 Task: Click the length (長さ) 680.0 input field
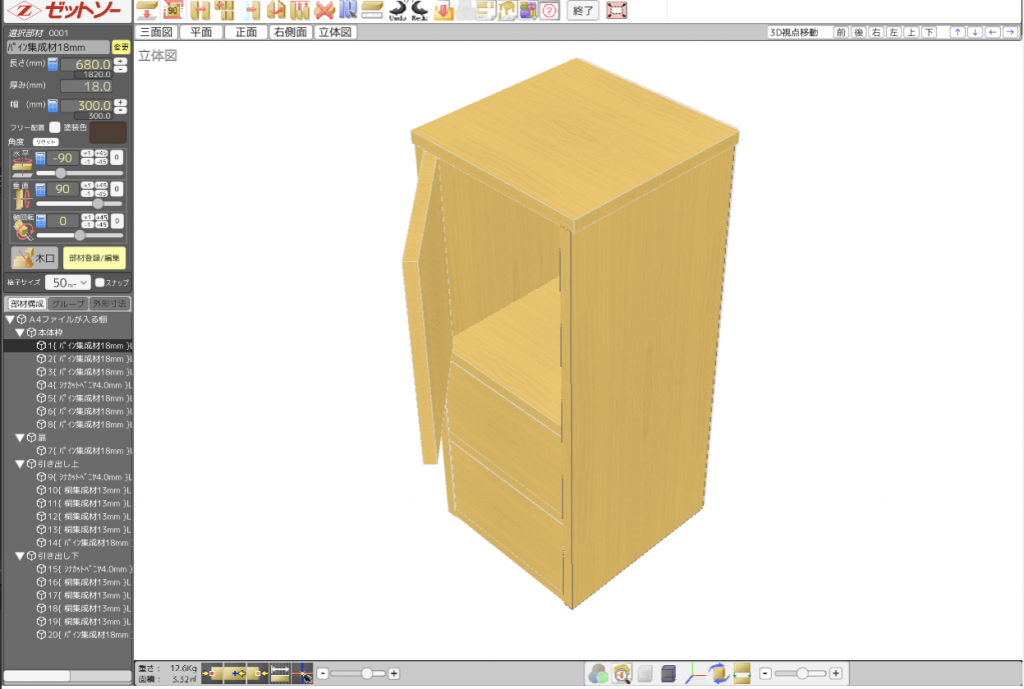click(x=86, y=64)
